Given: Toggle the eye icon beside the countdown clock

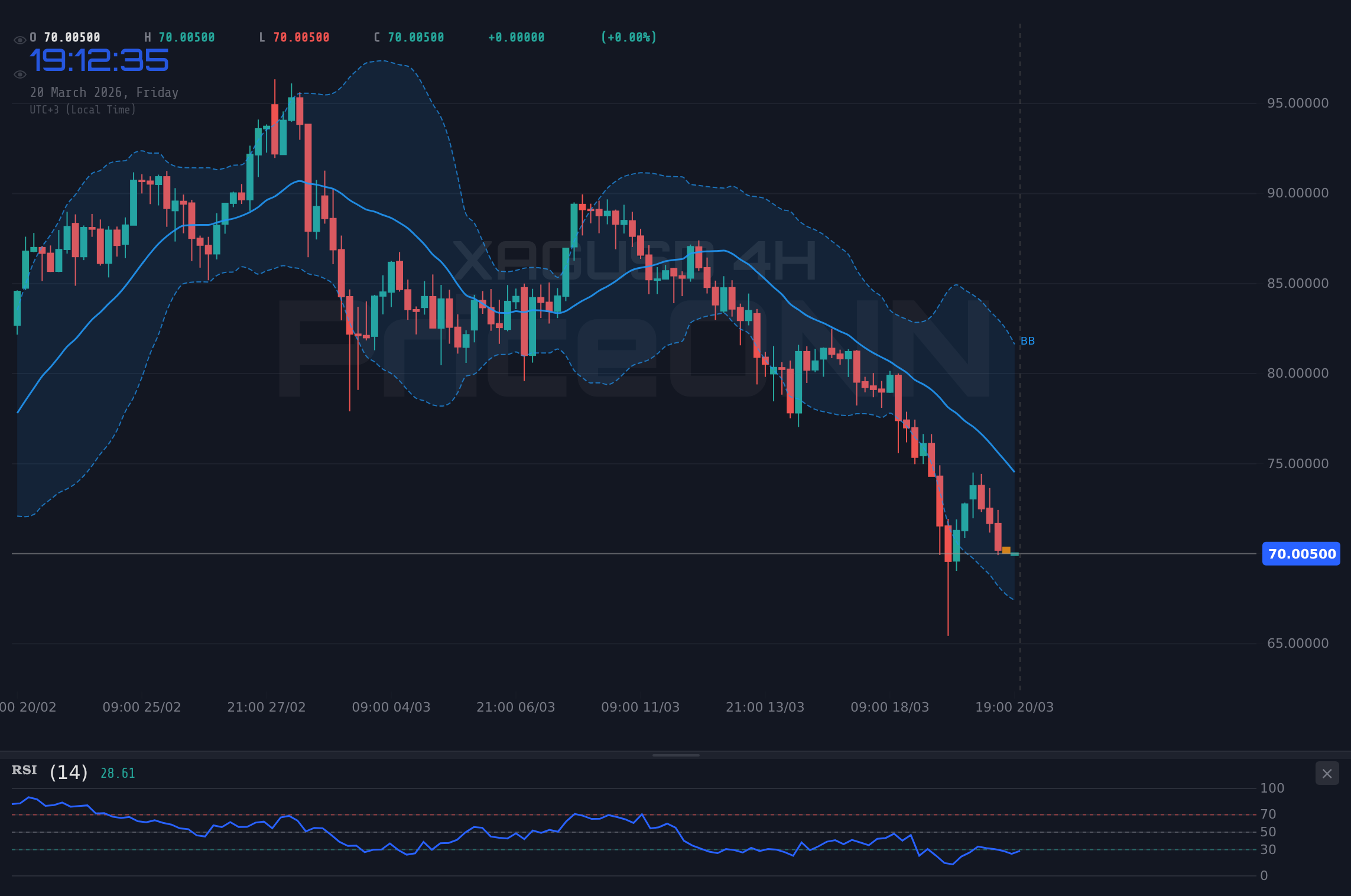Looking at the screenshot, I should [x=19, y=73].
